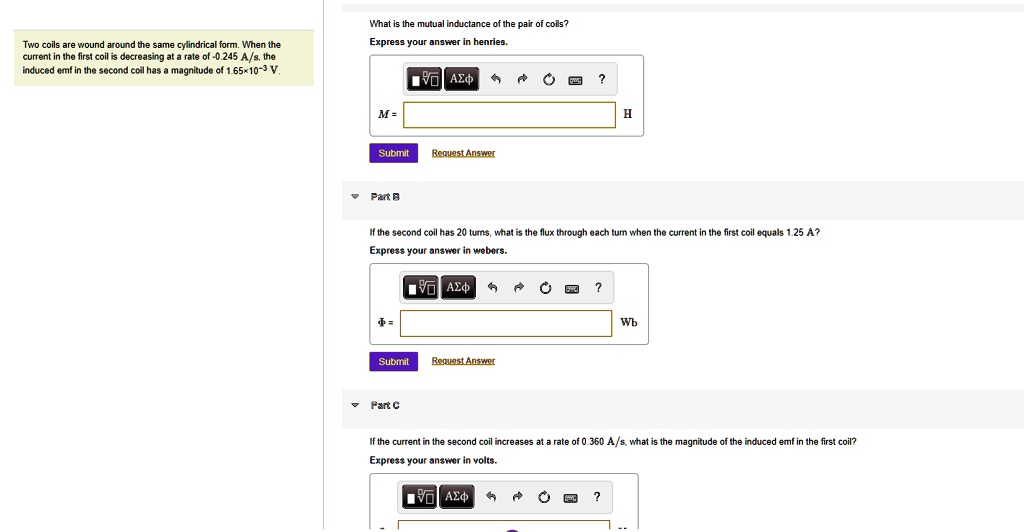Viewport: 1024px width, 532px height.
Task: Undo last edit in M answer toolbar
Action: pyautogui.click(x=496, y=79)
